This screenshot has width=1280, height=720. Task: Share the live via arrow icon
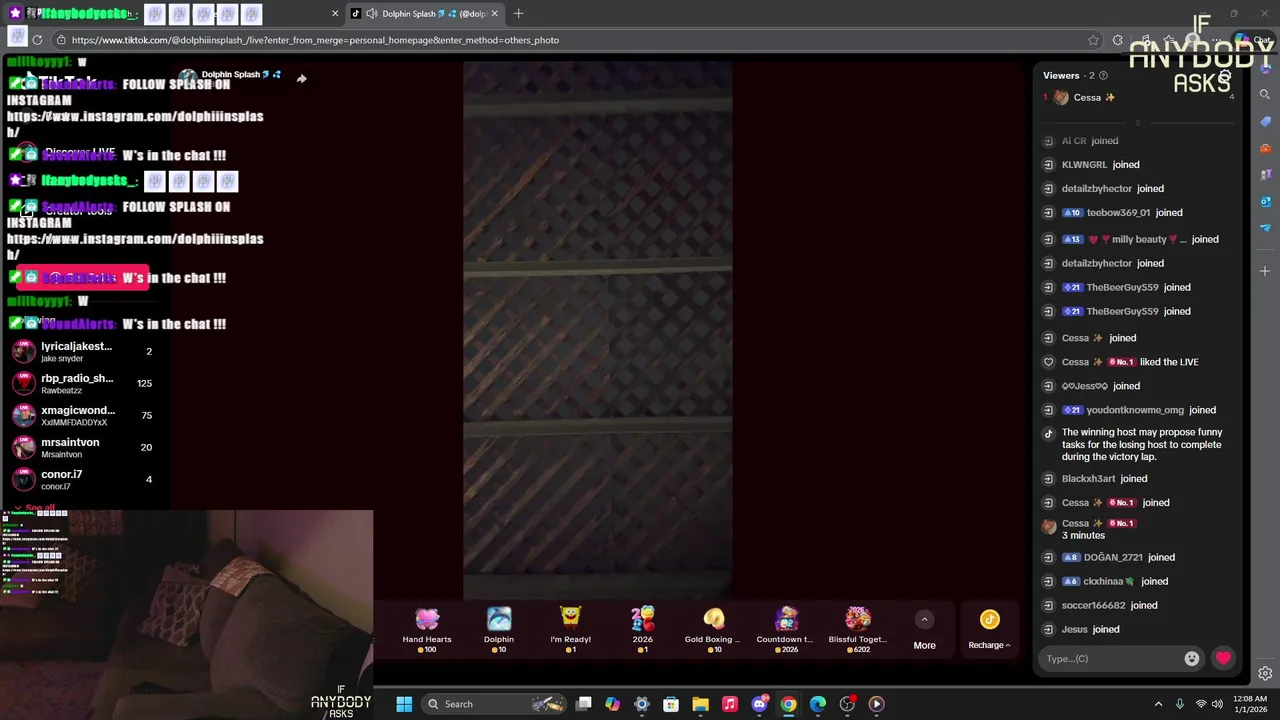[x=301, y=78]
